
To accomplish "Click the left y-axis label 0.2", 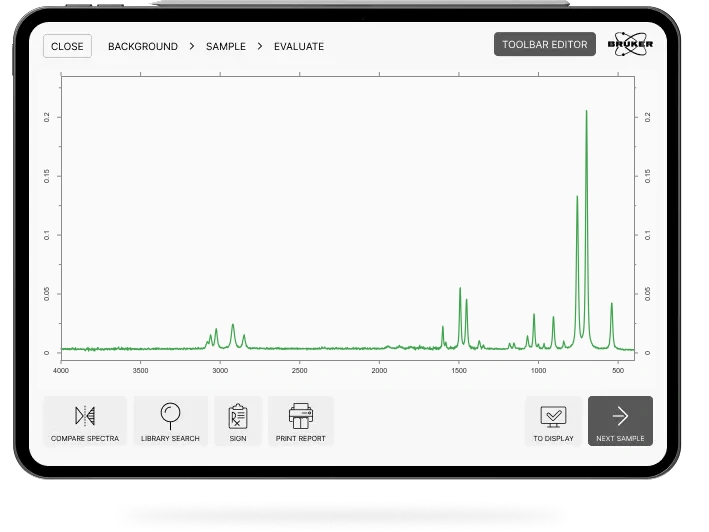I will pos(47,118).
